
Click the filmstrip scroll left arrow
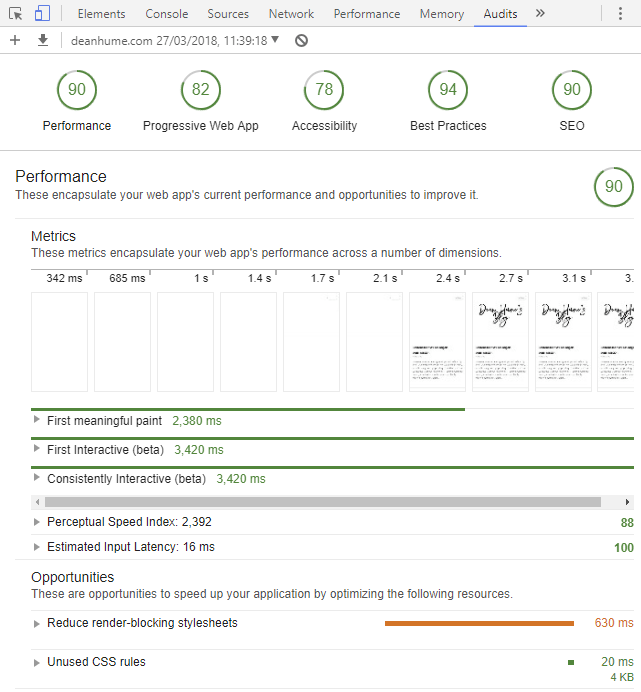tap(38, 502)
